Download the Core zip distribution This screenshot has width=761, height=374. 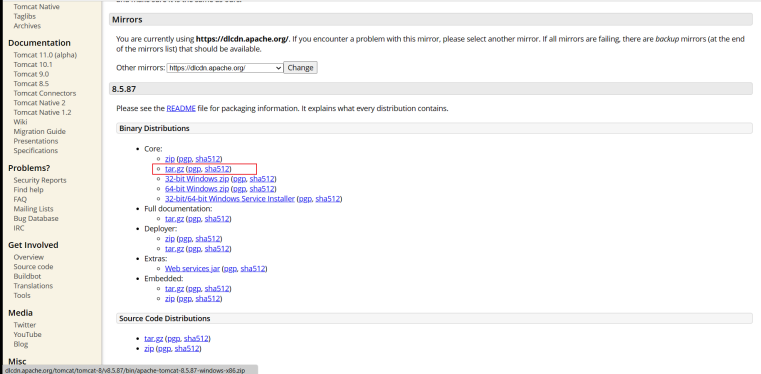170,159
